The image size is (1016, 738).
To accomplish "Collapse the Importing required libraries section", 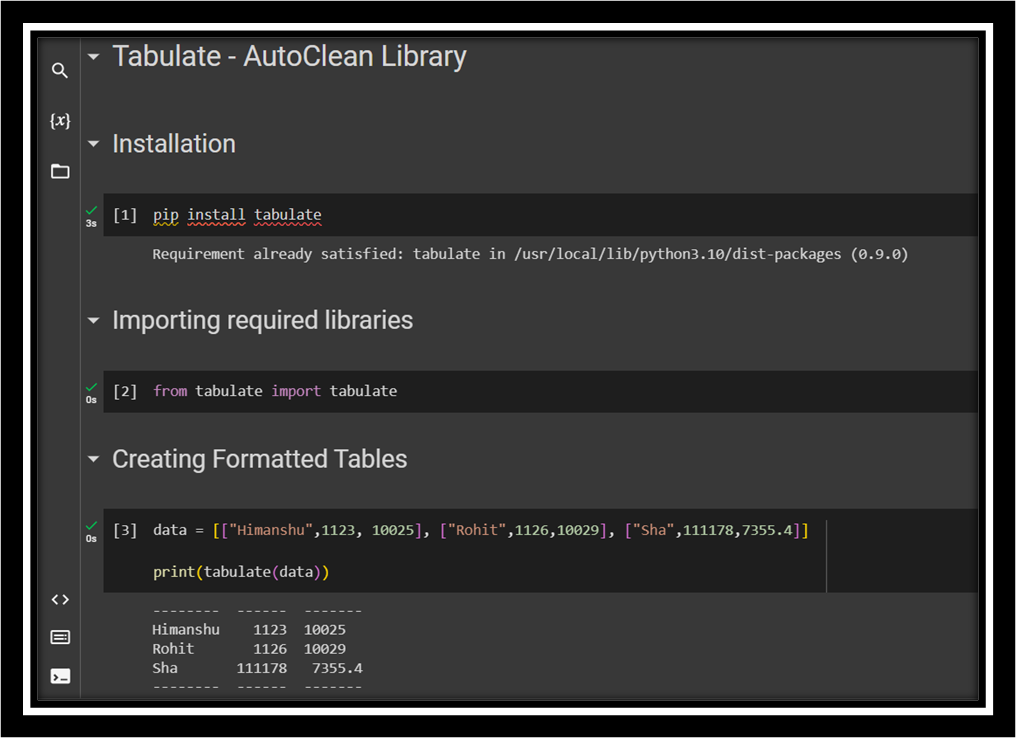I will click(x=94, y=321).
